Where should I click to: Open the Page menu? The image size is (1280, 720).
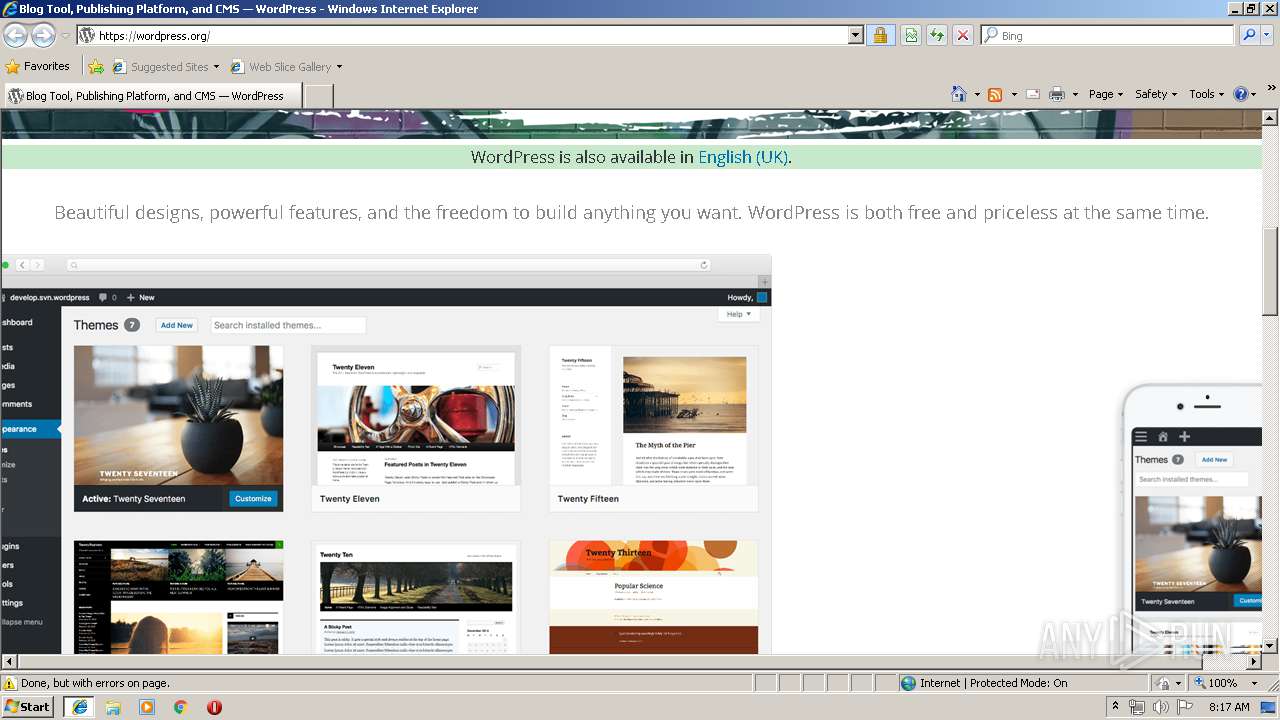[x=1106, y=94]
